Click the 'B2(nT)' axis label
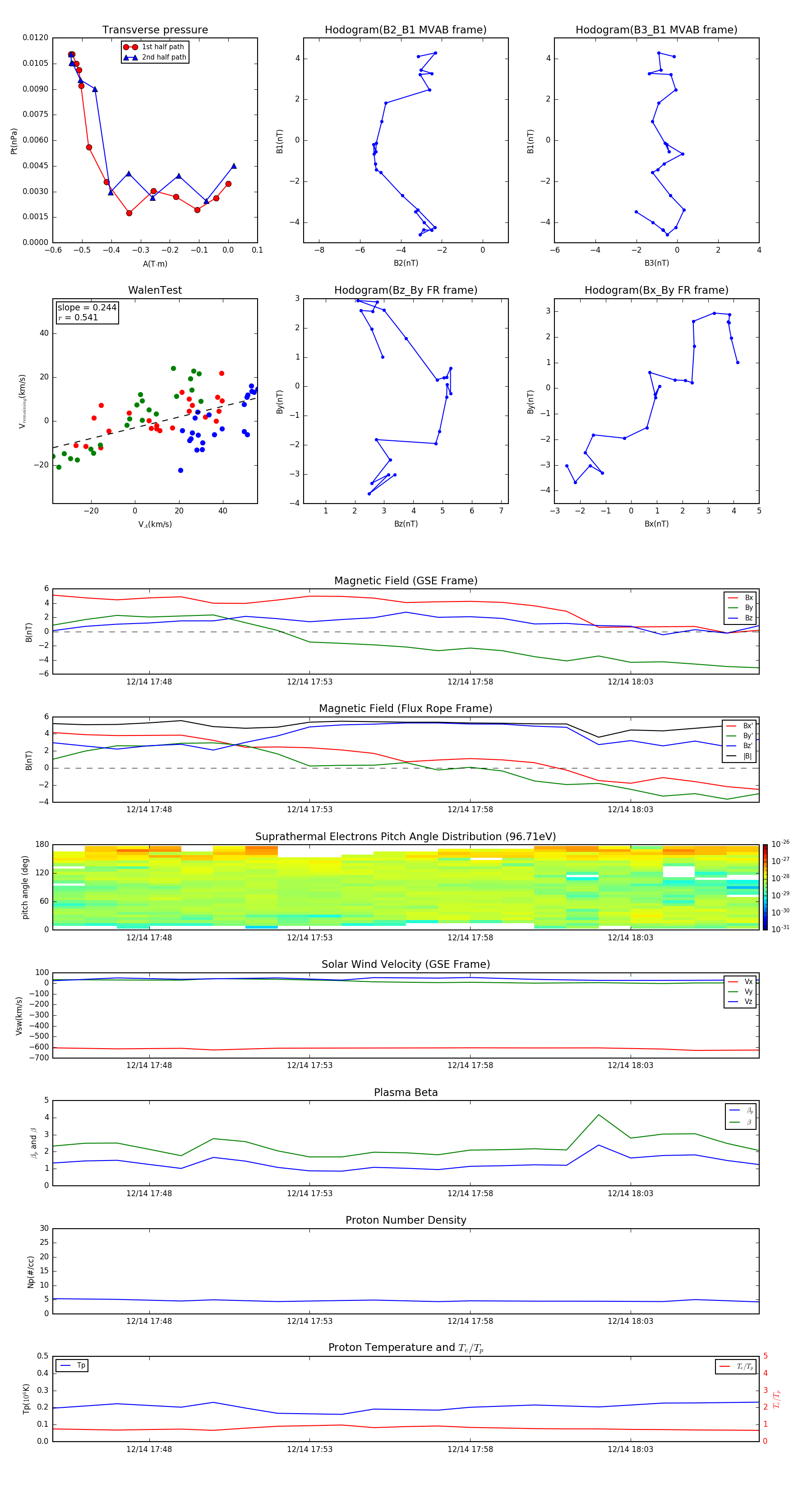The image size is (812, 1489). 406,263
